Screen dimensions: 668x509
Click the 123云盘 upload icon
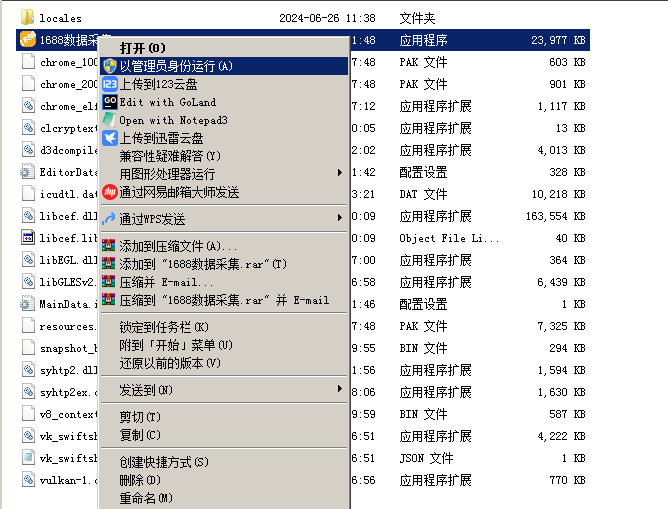pos(110,84)
